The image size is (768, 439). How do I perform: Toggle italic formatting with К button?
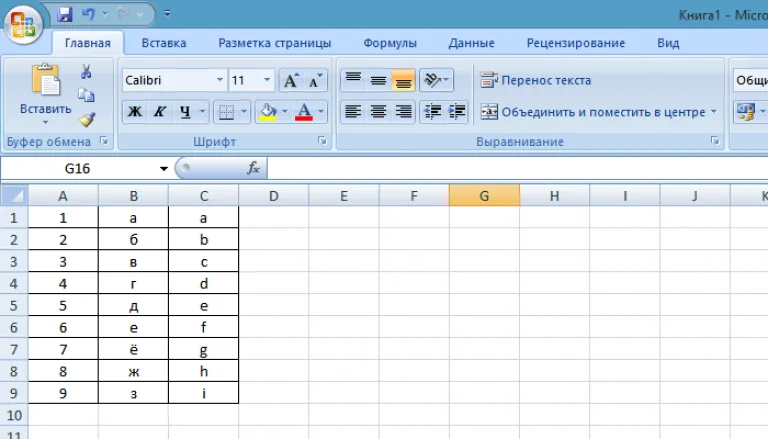coord(160,112)
